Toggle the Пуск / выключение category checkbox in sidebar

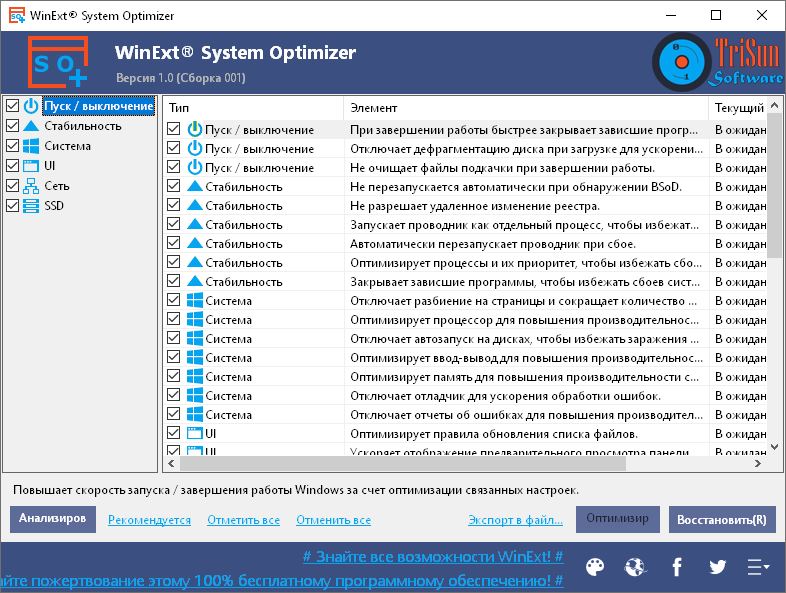pyautogui.click(x=13, y=106)
